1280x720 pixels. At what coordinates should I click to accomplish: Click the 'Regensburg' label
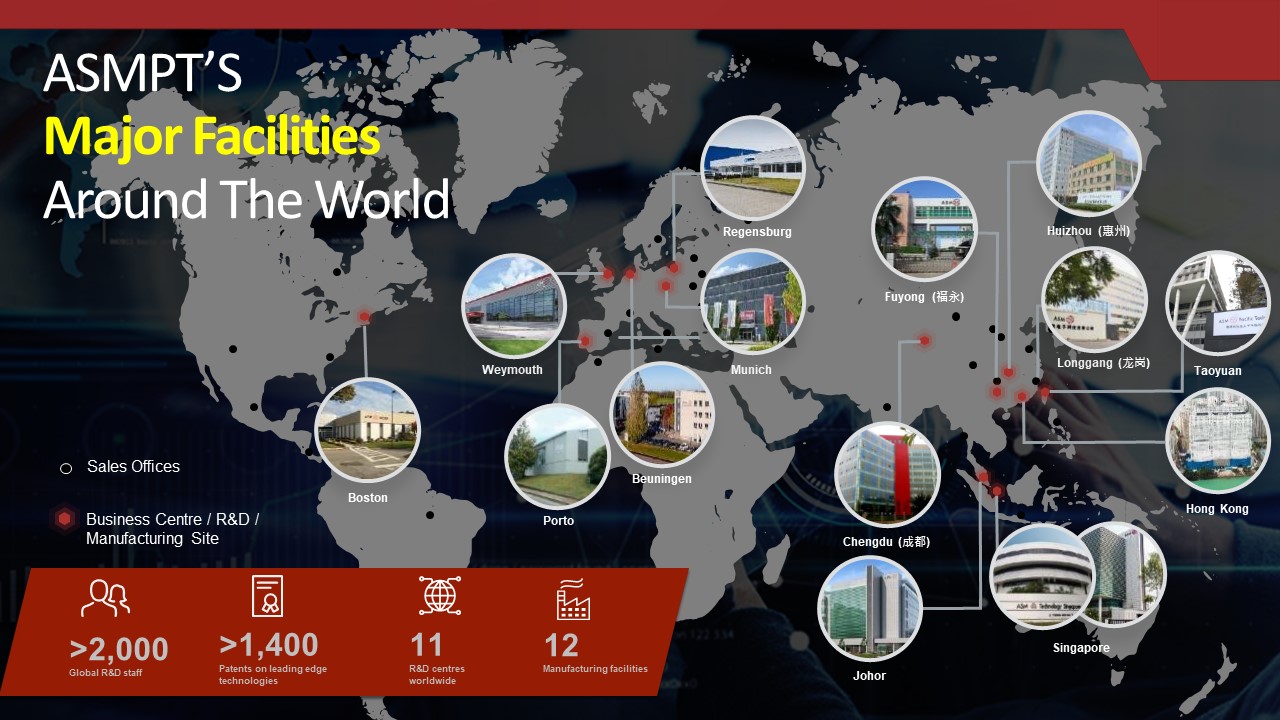tap(757, 232)
